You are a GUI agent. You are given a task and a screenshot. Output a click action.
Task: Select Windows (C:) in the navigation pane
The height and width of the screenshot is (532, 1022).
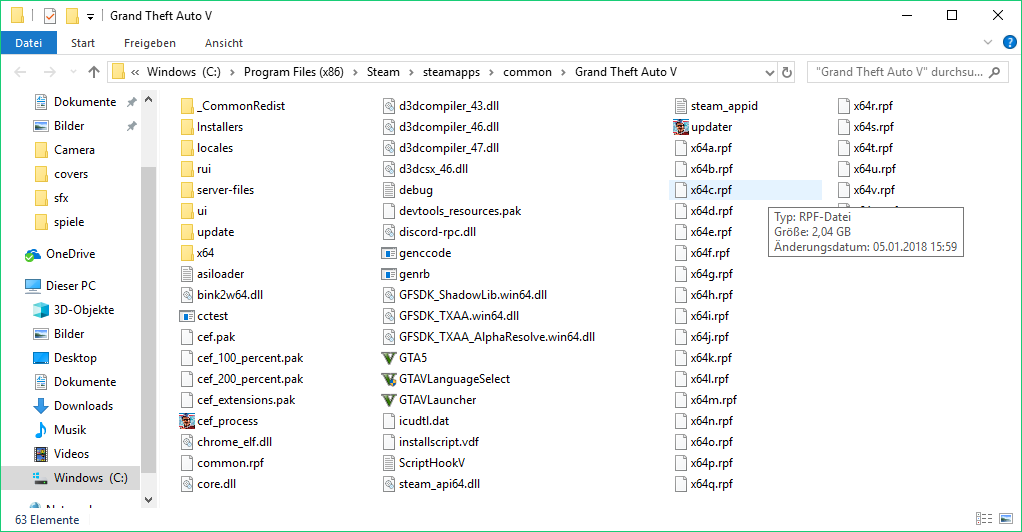70,478
